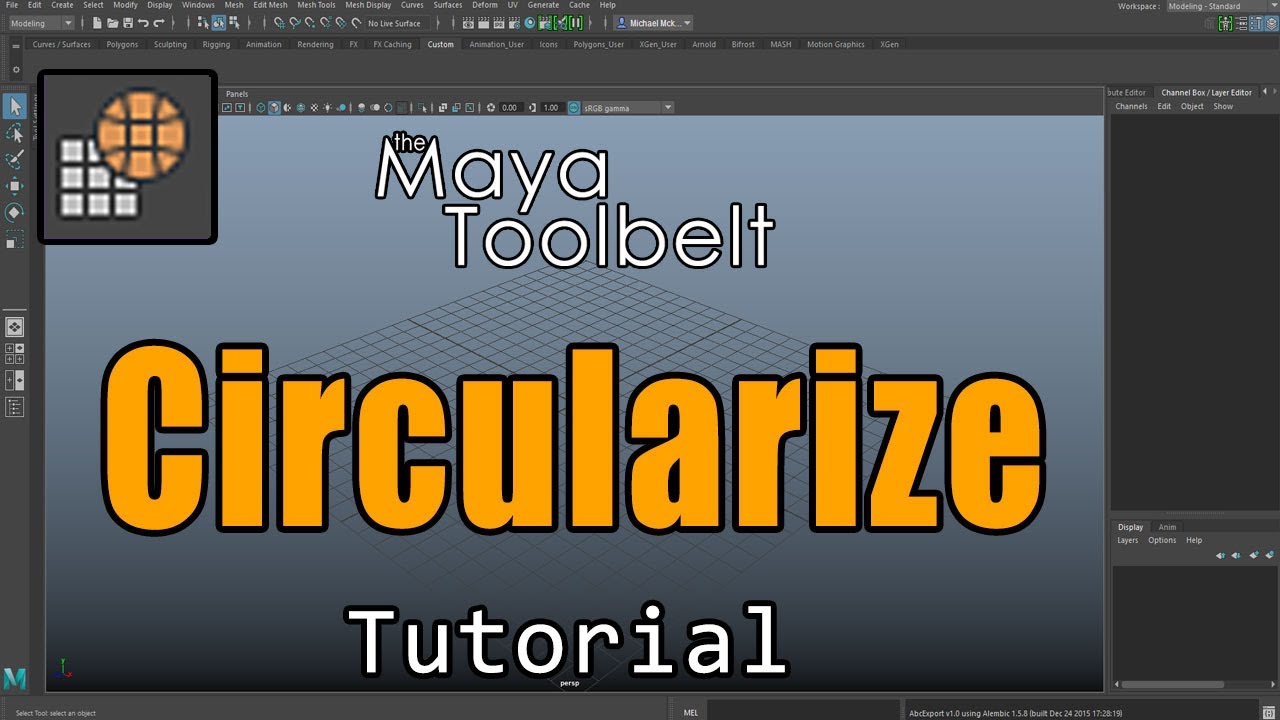The width and height of the screenshot is (1280, 720).
Task: Show the Outliner layout button
Action: coord(15,406)
